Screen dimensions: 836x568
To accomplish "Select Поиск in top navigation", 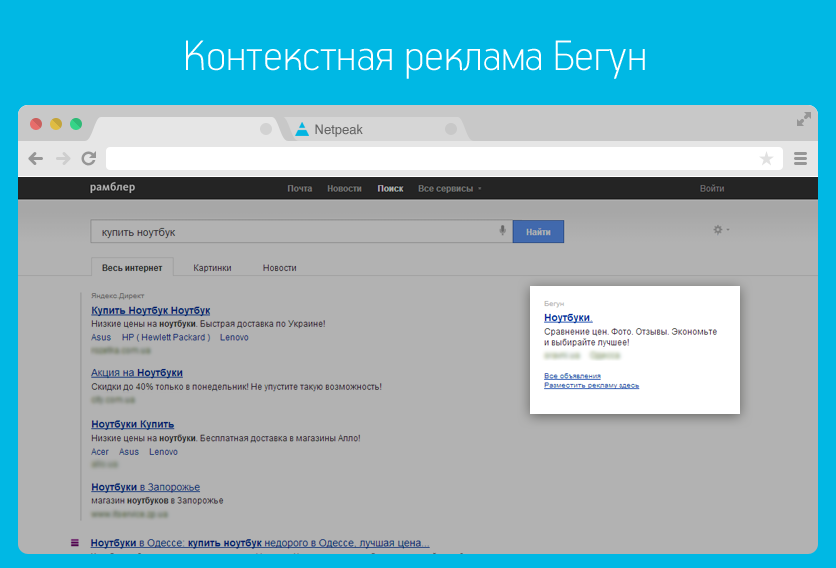I will tap(390, 188).
